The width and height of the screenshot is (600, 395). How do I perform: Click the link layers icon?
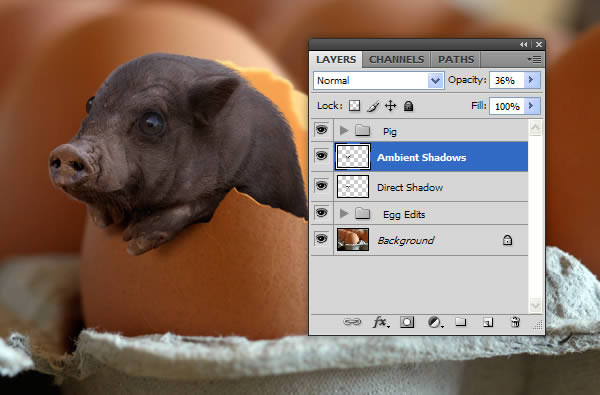point(352,322)
